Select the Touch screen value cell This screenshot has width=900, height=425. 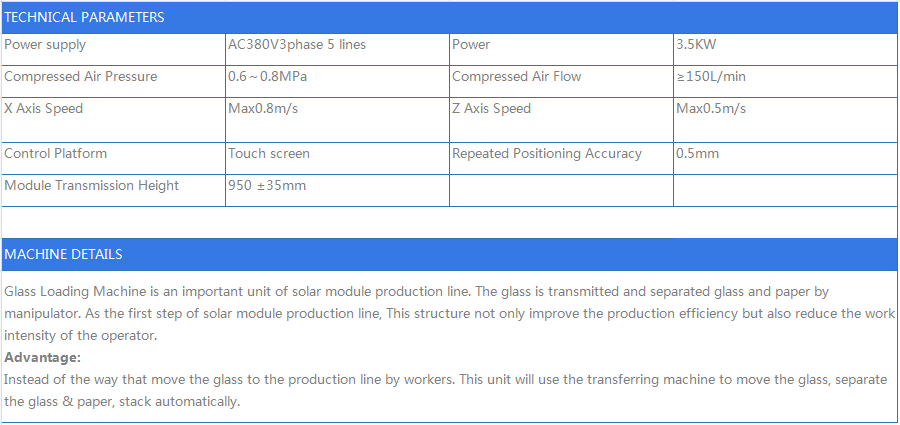click(338, 159)
